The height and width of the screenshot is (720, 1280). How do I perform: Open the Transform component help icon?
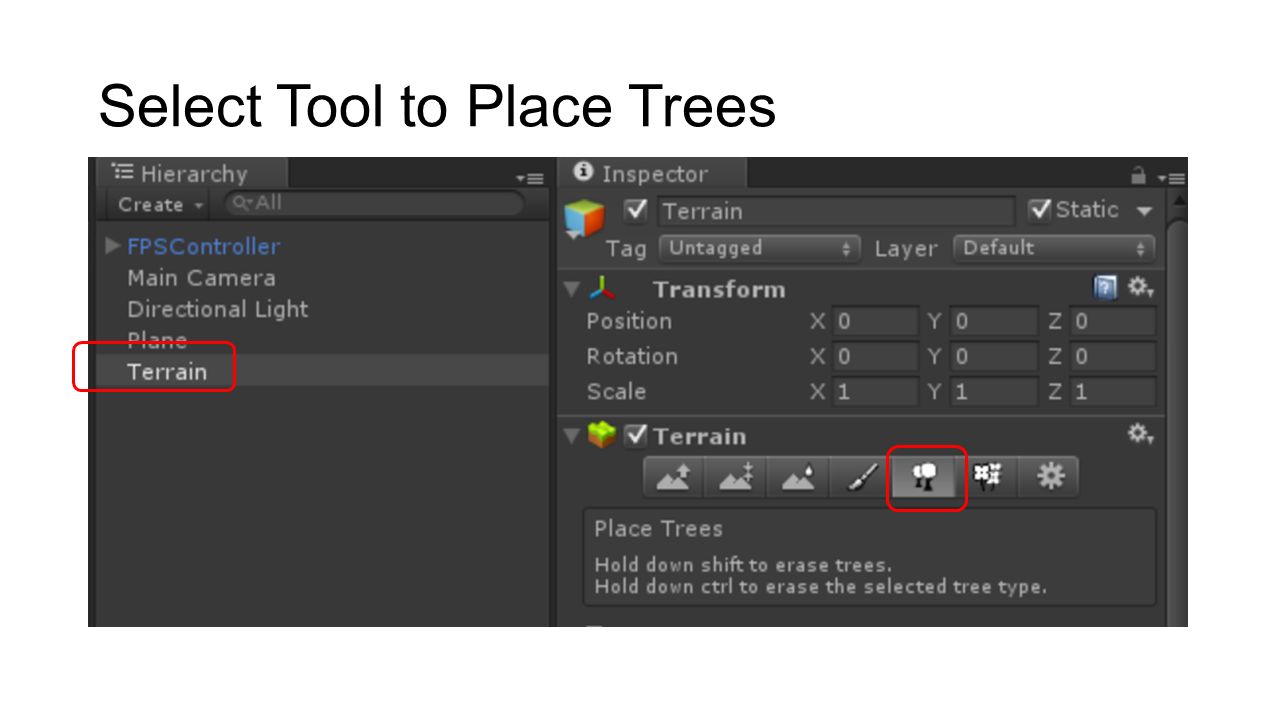click(x=1105, y=288)
